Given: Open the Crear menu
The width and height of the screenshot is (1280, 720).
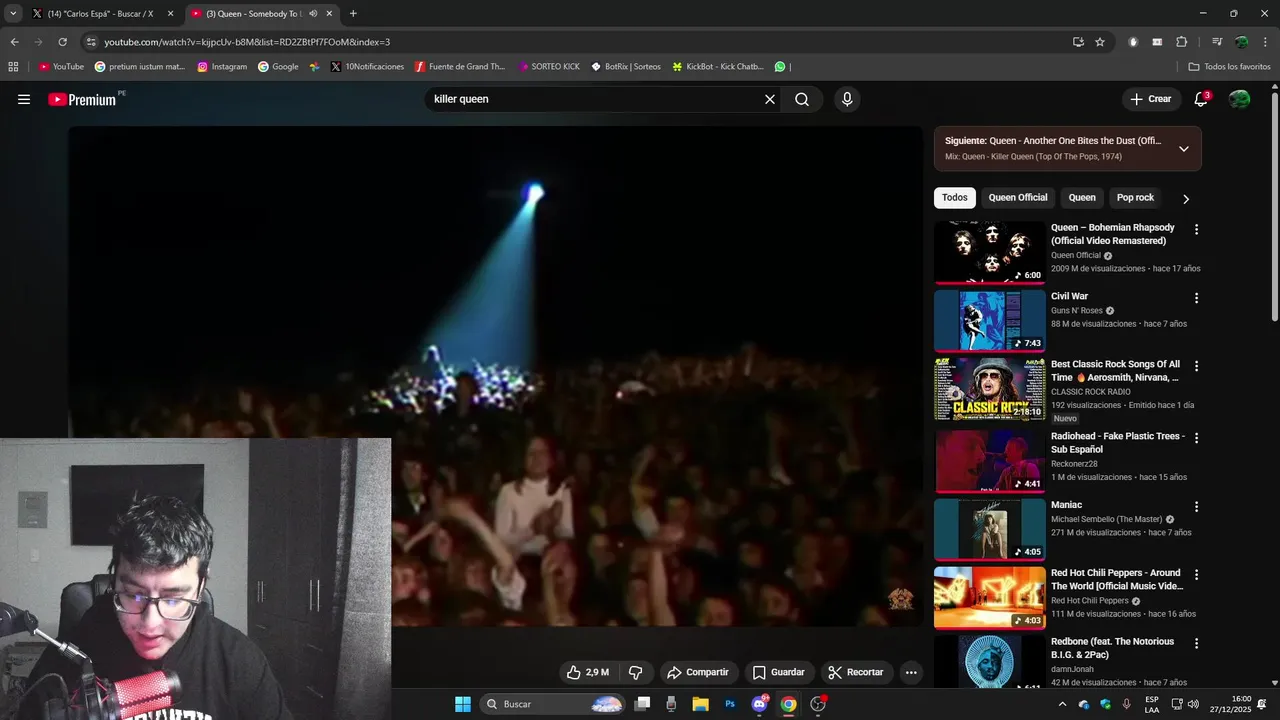Looking at the screenshot, I should [x=1150, y=99].
